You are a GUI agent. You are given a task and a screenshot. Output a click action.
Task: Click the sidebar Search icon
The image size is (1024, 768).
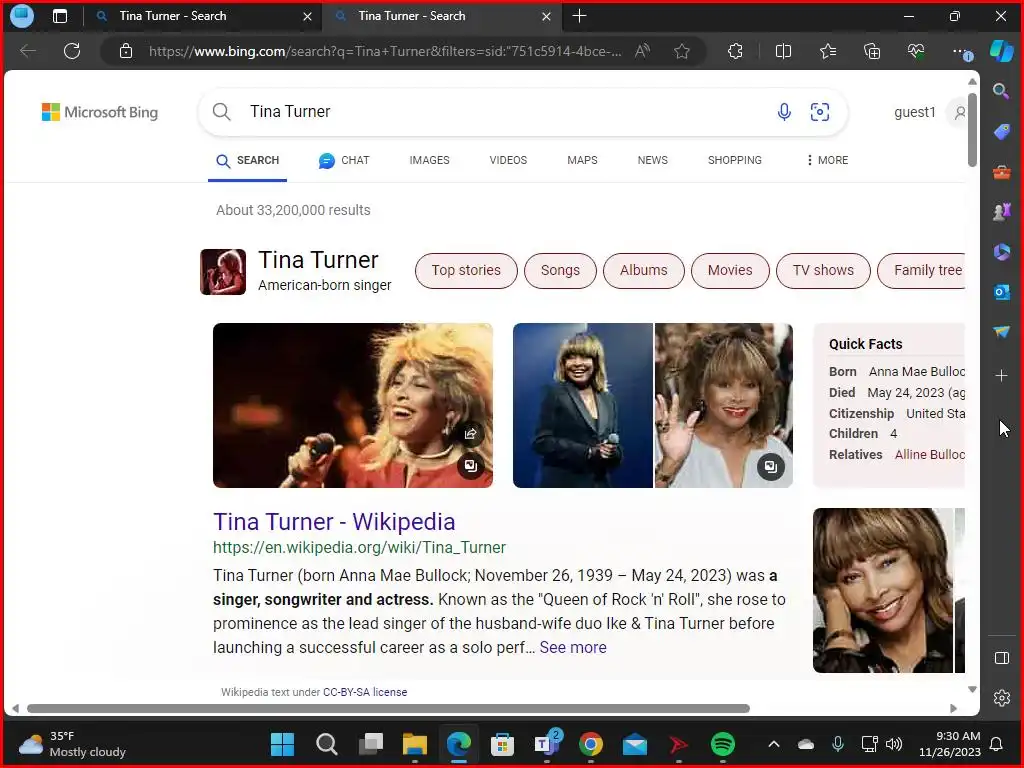(x=1001, y=91)
